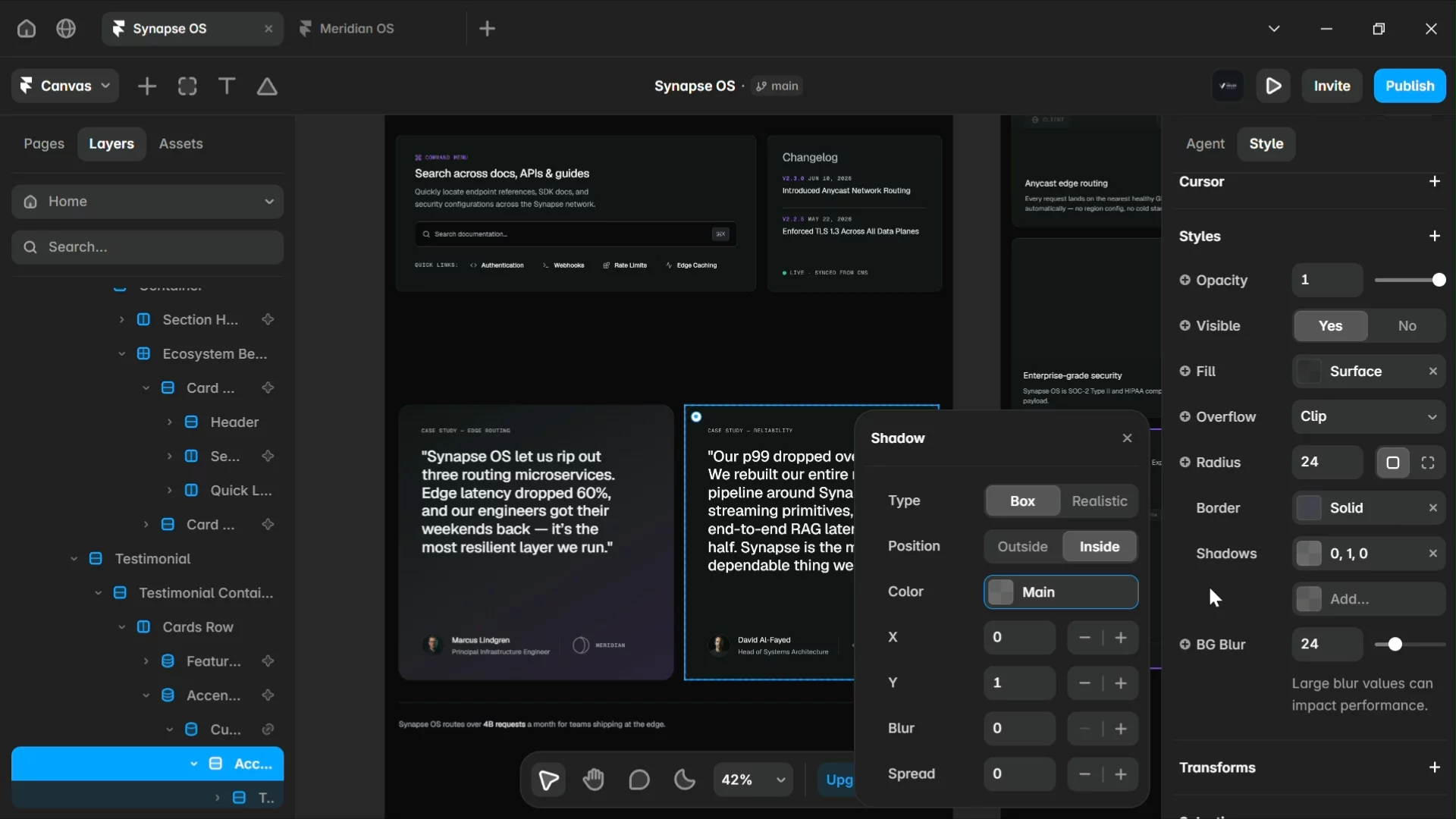Open the home dashboard icon

click(x=27, y=29)
